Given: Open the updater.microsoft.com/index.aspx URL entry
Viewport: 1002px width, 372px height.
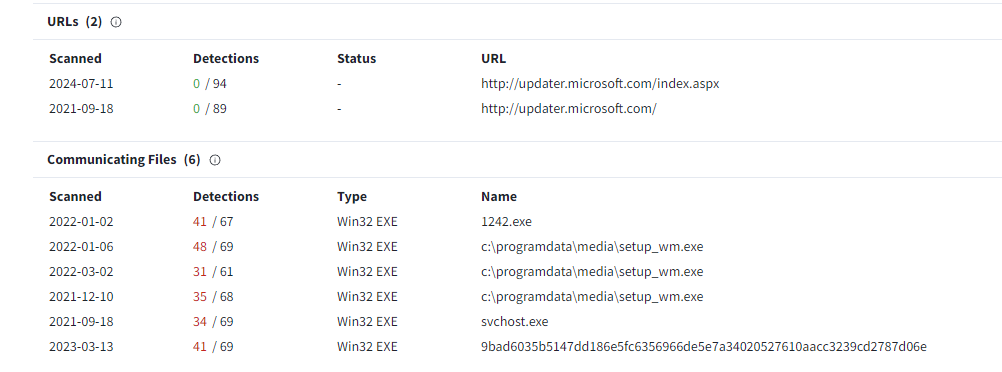Looking at the screenshot, I should [x=600, y=84].
